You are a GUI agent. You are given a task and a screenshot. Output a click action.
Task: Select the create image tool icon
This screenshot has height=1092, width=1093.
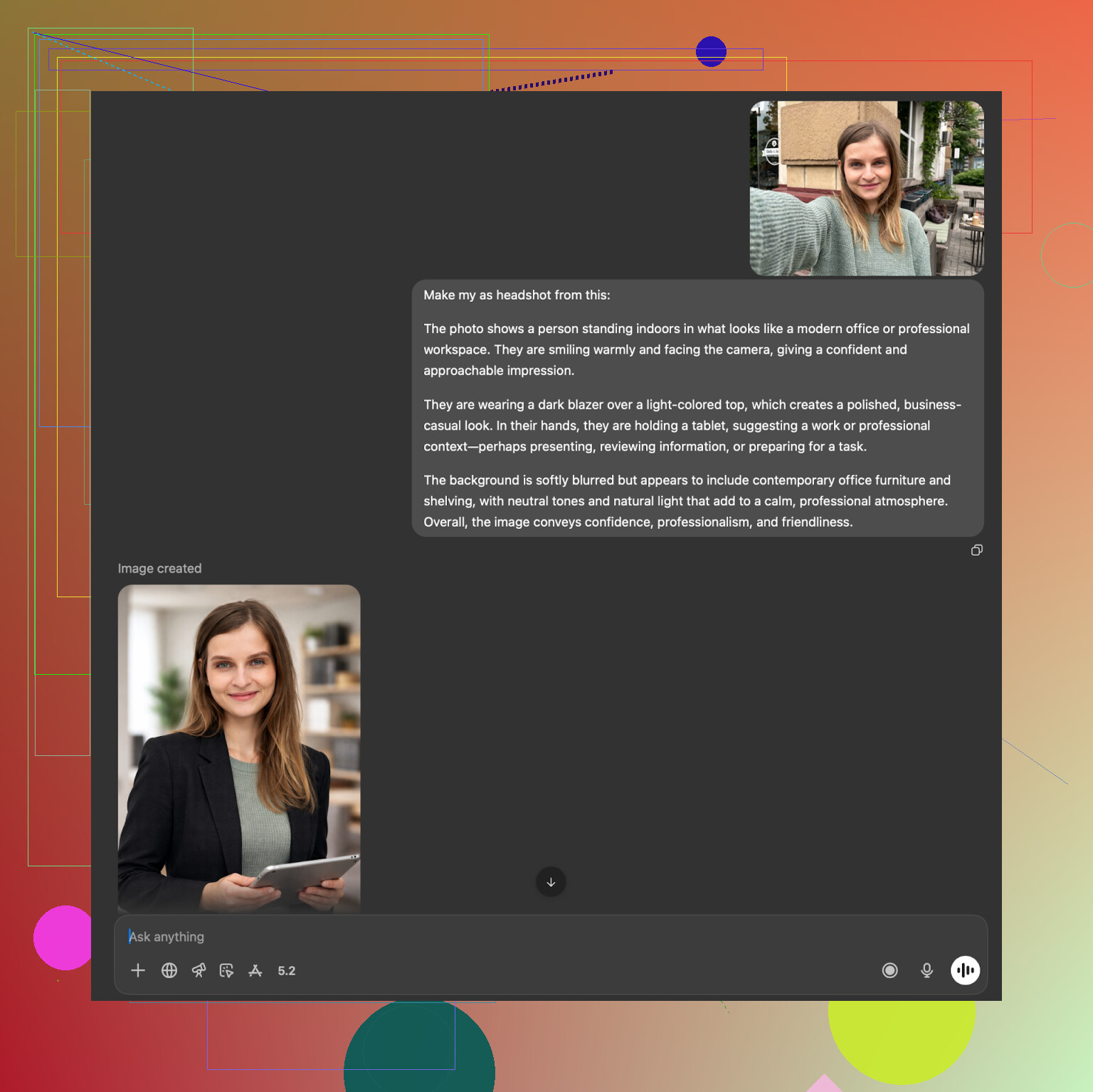point(226,970)
